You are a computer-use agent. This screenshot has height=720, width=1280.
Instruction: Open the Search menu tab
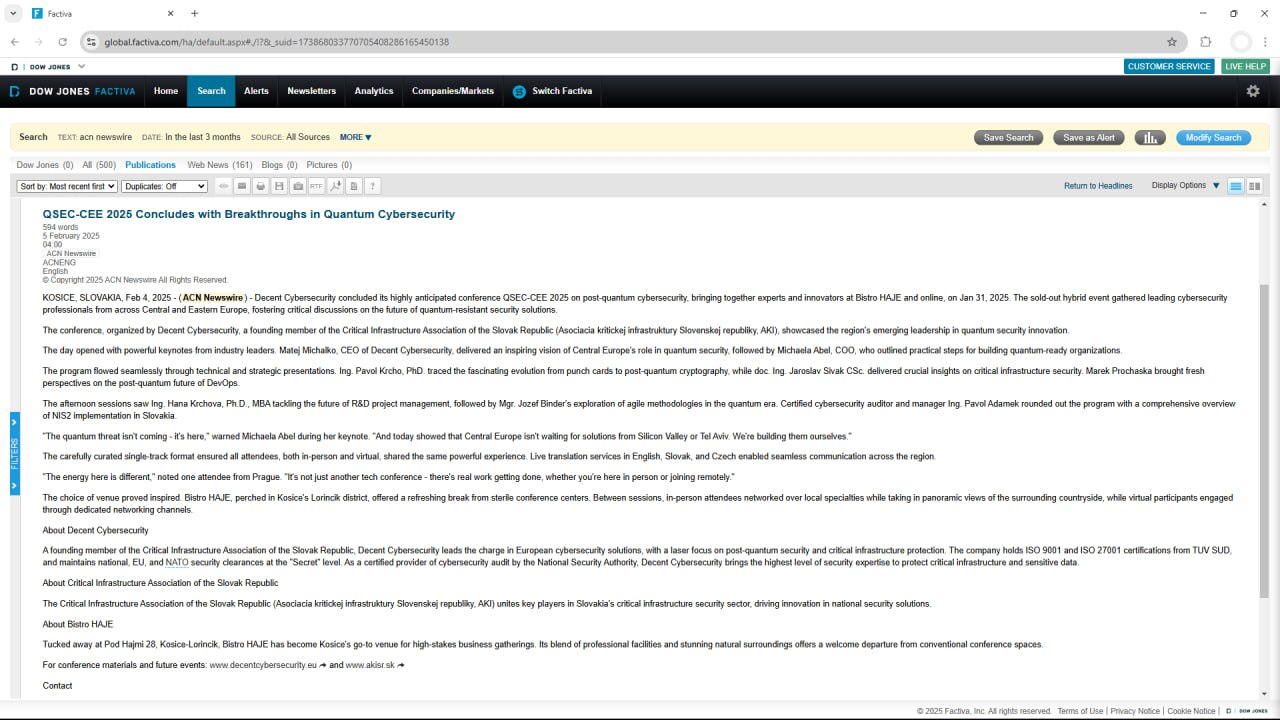[211, 91]
